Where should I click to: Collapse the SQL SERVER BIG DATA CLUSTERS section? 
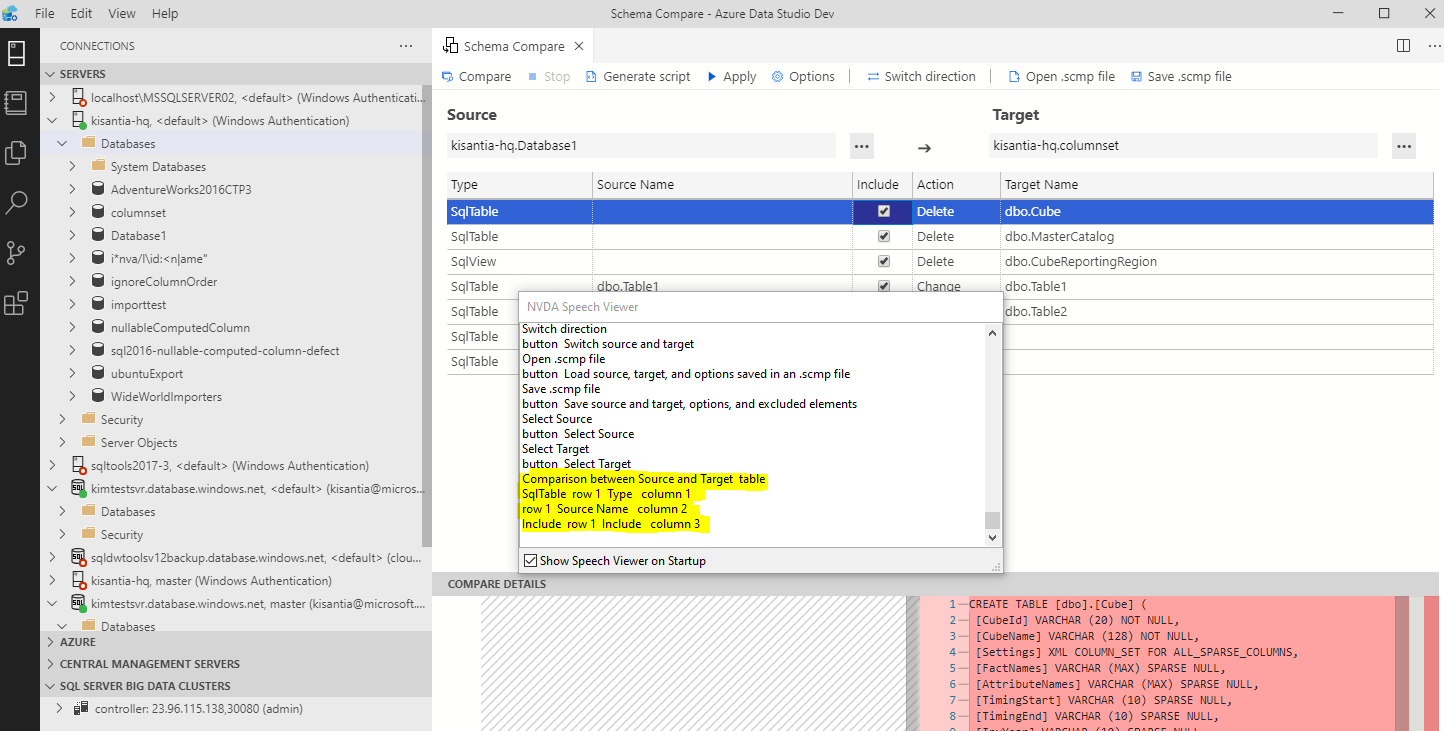coord(49,685)
